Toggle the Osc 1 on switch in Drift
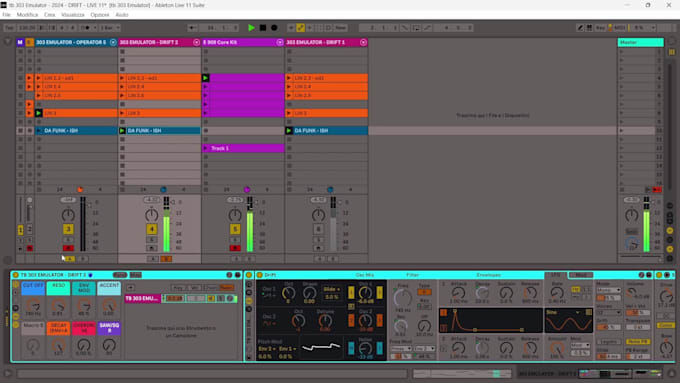Viewport: 680px width, 383px height. coord(351,293)
